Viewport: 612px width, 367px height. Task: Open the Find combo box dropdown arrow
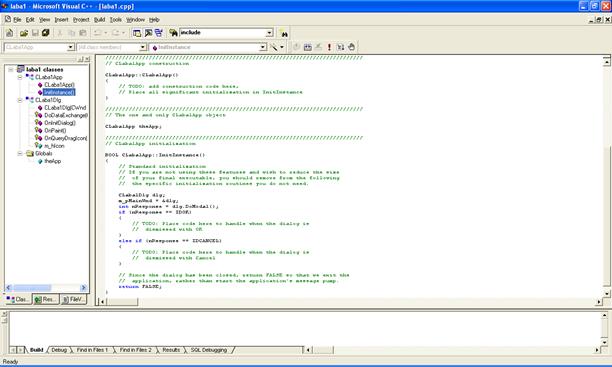tap(269, 33)
